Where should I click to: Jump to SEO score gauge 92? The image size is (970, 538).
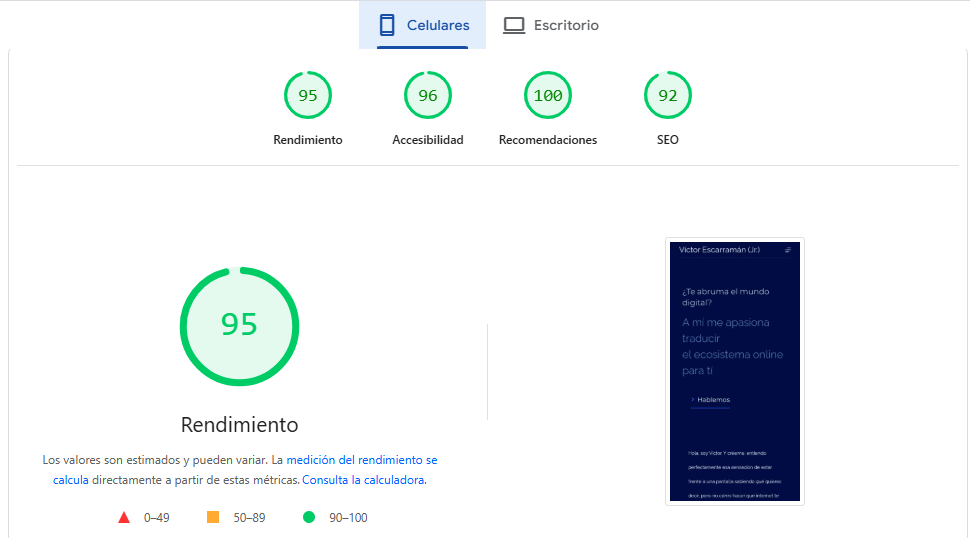668,95
